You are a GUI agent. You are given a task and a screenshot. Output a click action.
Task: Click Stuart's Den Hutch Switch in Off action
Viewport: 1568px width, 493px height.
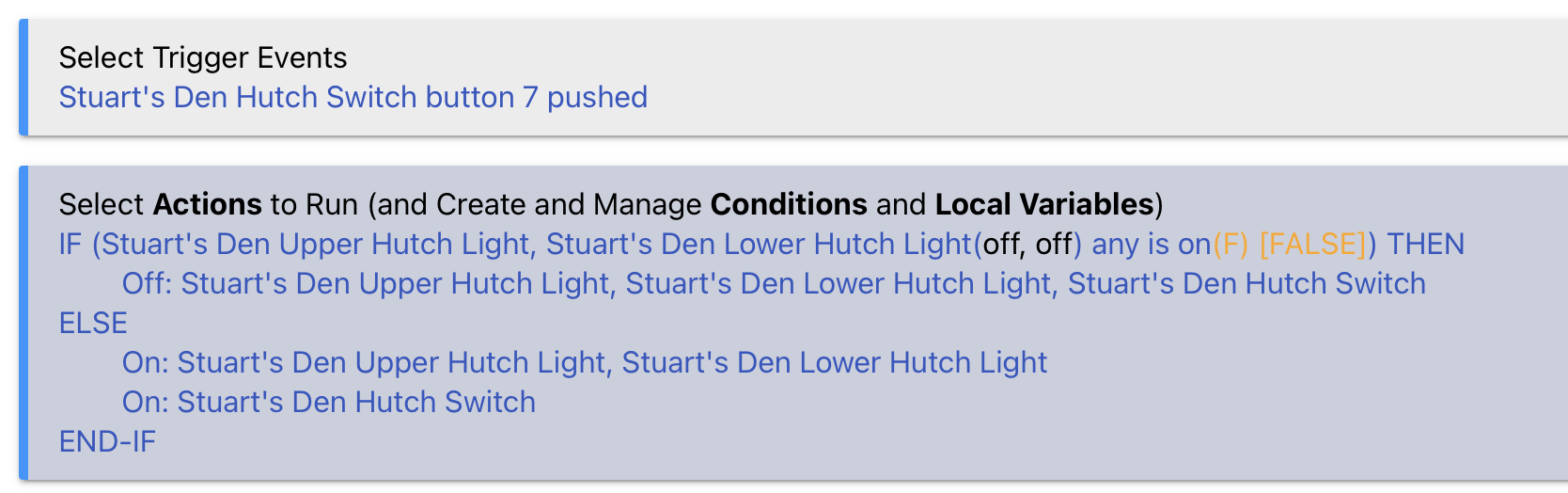pyautogui.click(x=1247, y=283)
